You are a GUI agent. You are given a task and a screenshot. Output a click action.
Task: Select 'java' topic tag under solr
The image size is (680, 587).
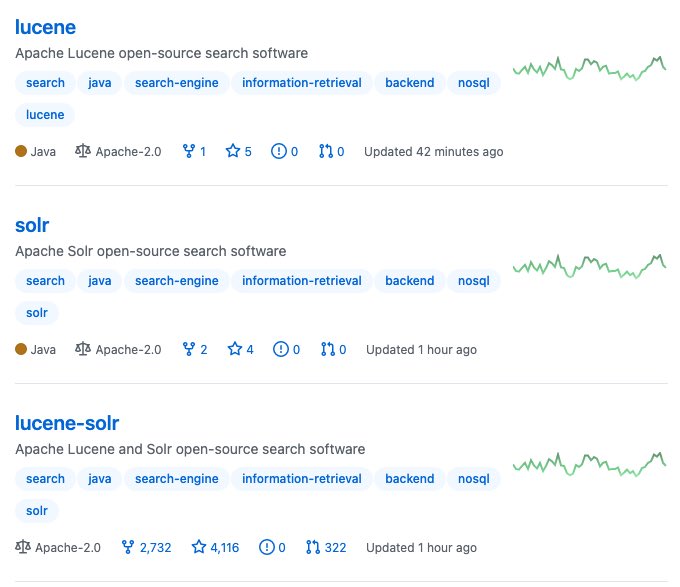pos(100,281)
